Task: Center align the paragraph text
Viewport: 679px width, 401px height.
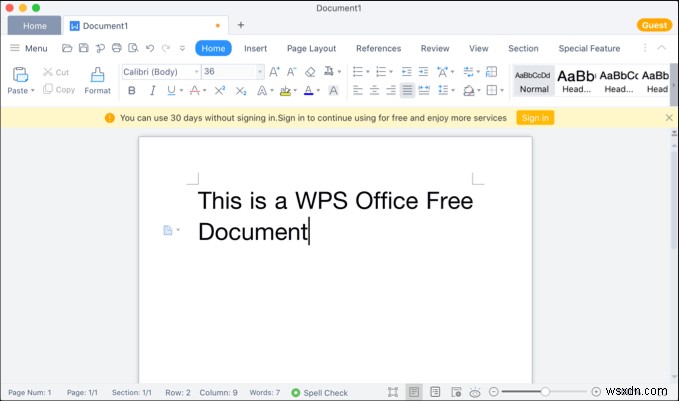Action: [x=374, y=91]
